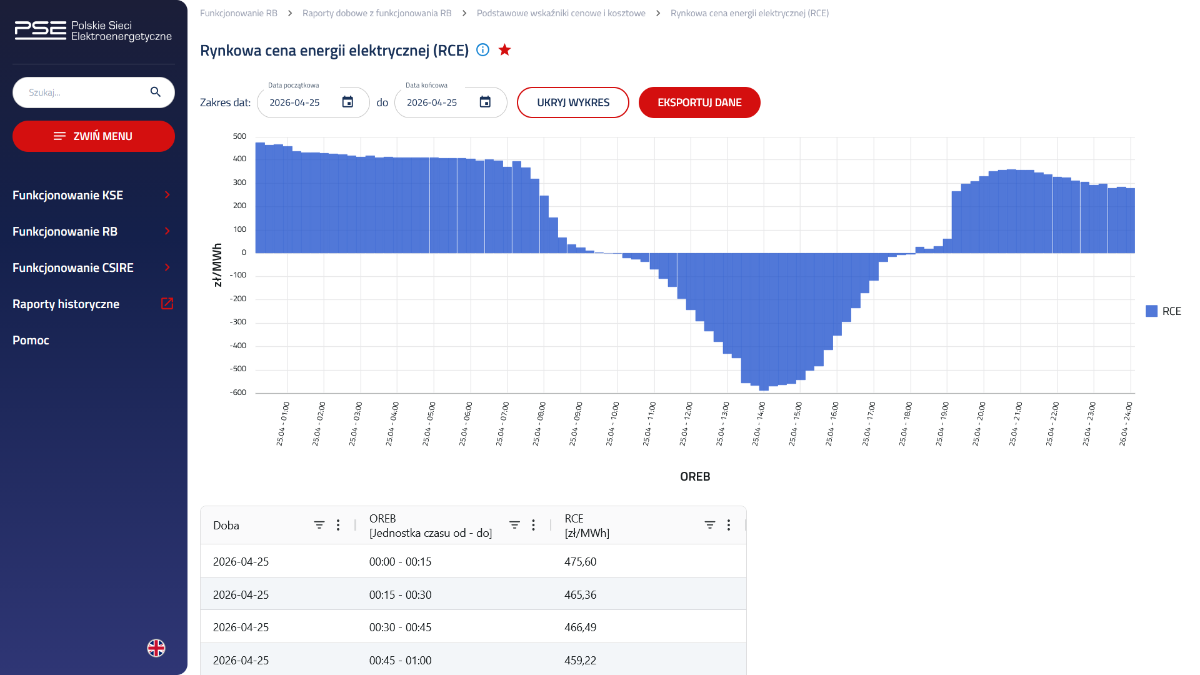Open Pomoc in the sidebar
Screen dimensions: 1200x675
click(31, 340)
